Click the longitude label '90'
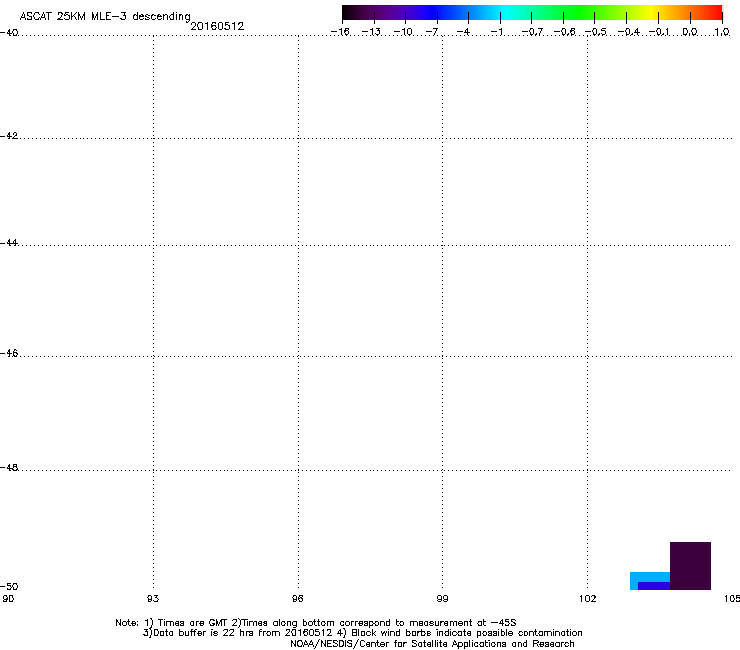This screenshot has height=650, width=740. pos(8,599)
